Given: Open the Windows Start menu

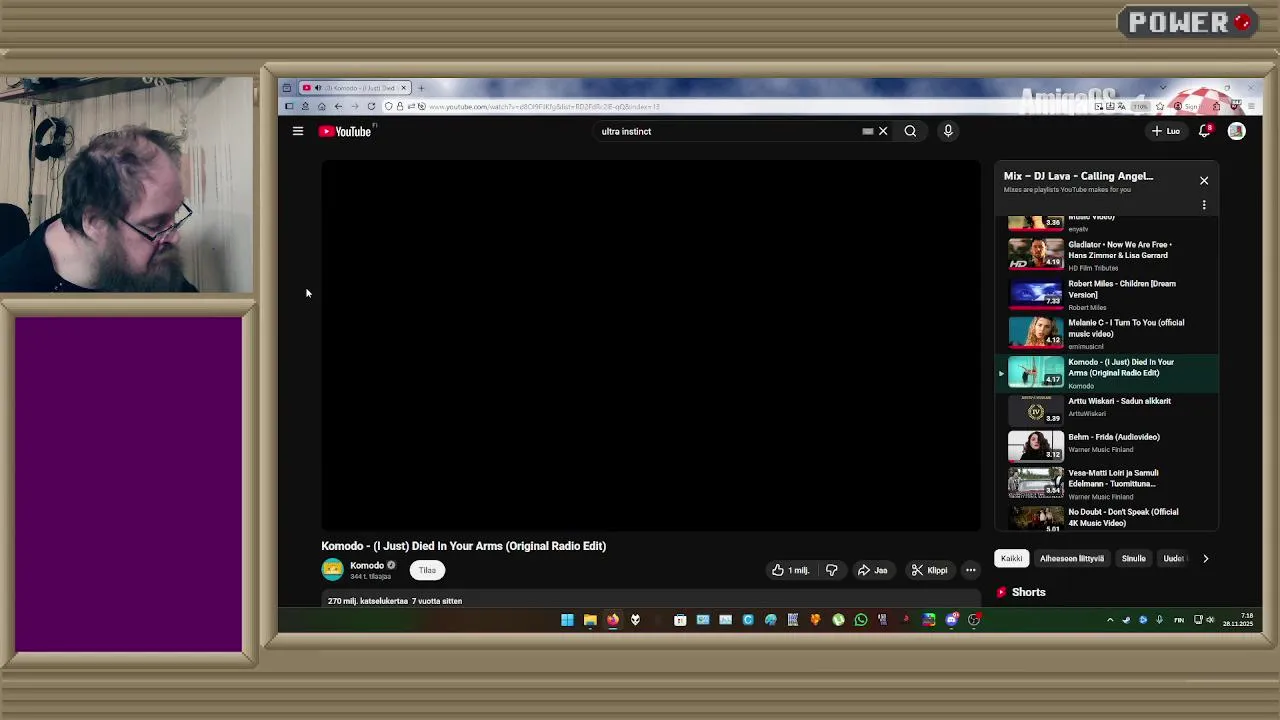Looking at the screenshot, I should click(567, 620).
